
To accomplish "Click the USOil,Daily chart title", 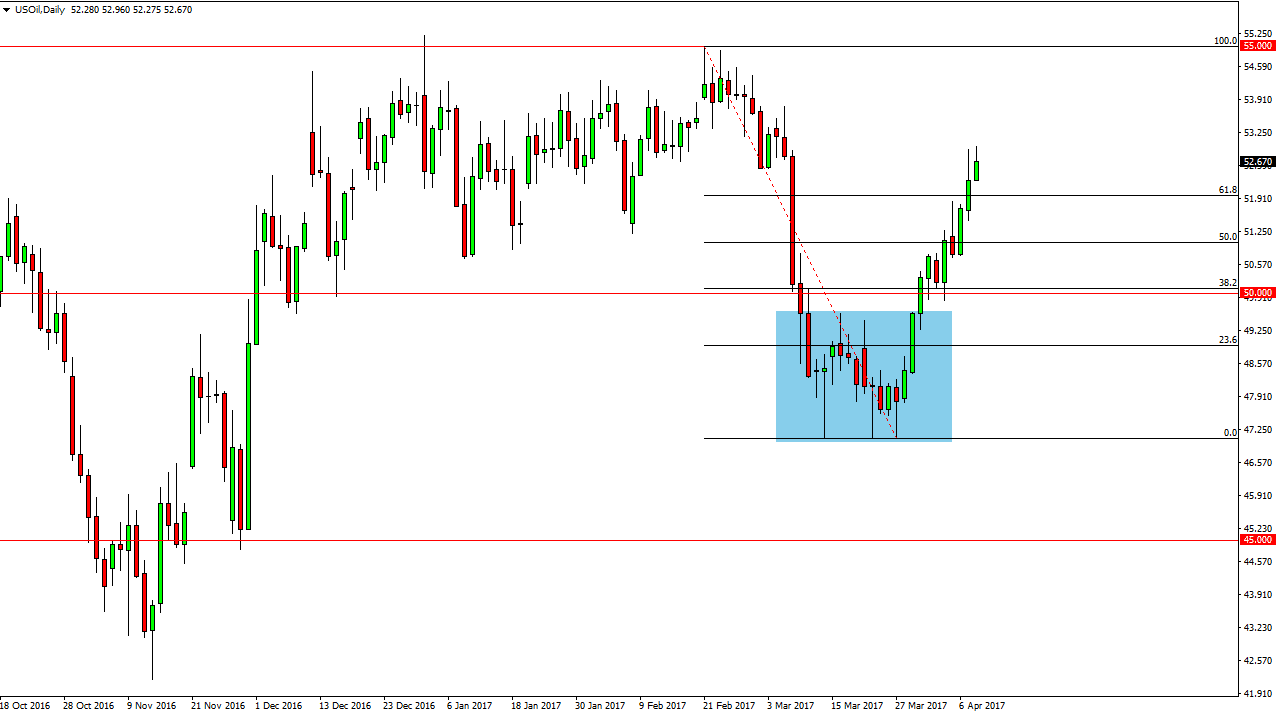I will pos(35,10).
